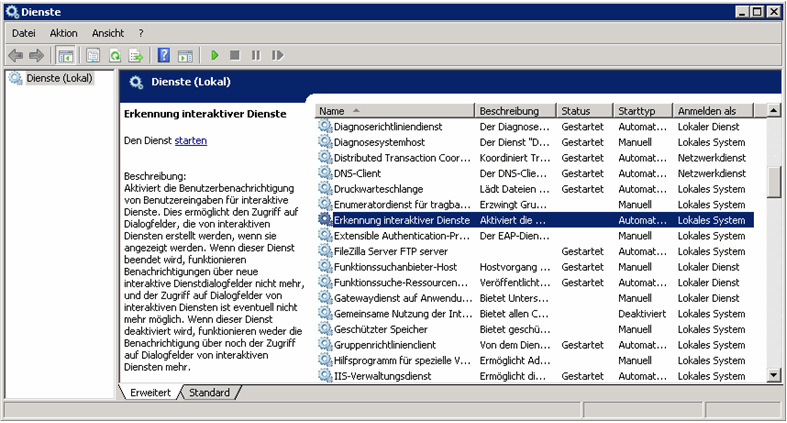Toggle the console tree show/hide icon
787x423 pixels.
pos(65,55)
